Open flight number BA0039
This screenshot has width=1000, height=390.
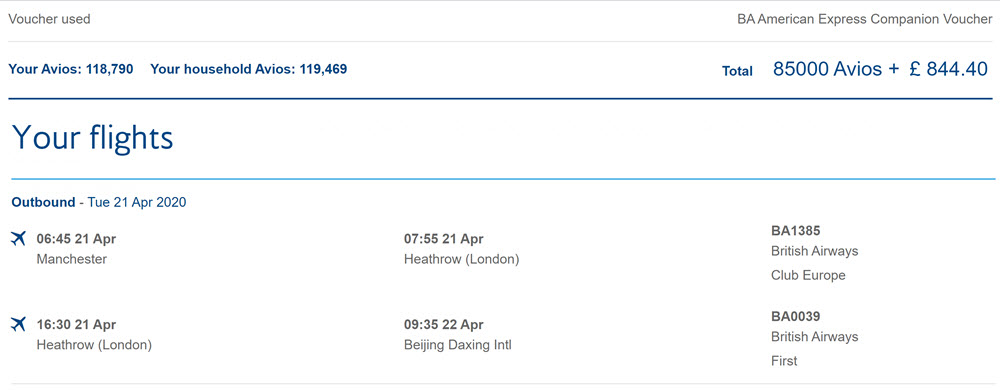pyautogui.click(x=795, y=317)
